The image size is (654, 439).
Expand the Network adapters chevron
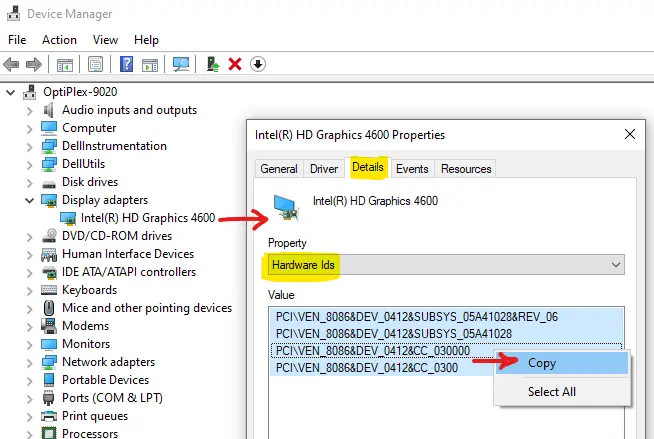(29, 363)
